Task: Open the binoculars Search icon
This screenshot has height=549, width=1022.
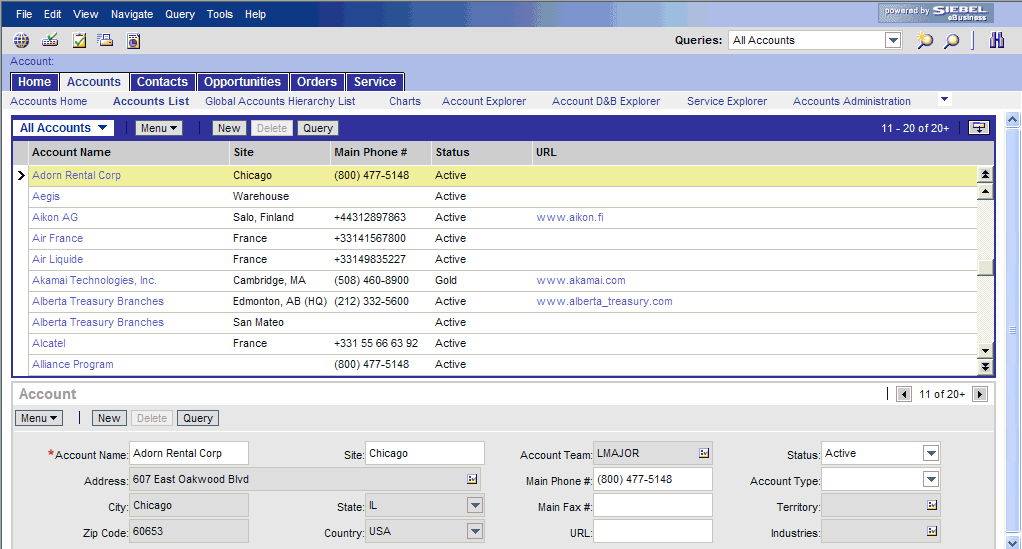Action: 997,40
